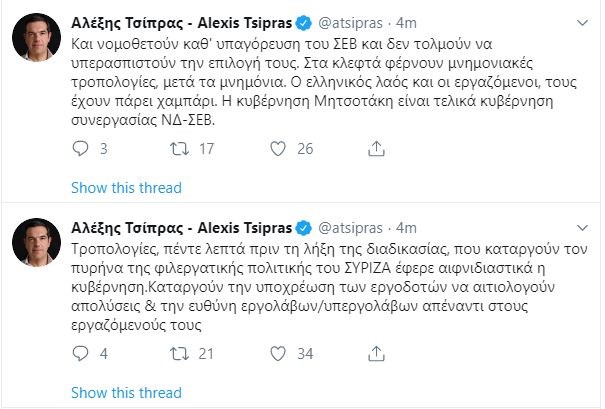Screen dimensions: 605x409
Task: Reply to the top tweet with 3 replies
Action: point(84,149)
